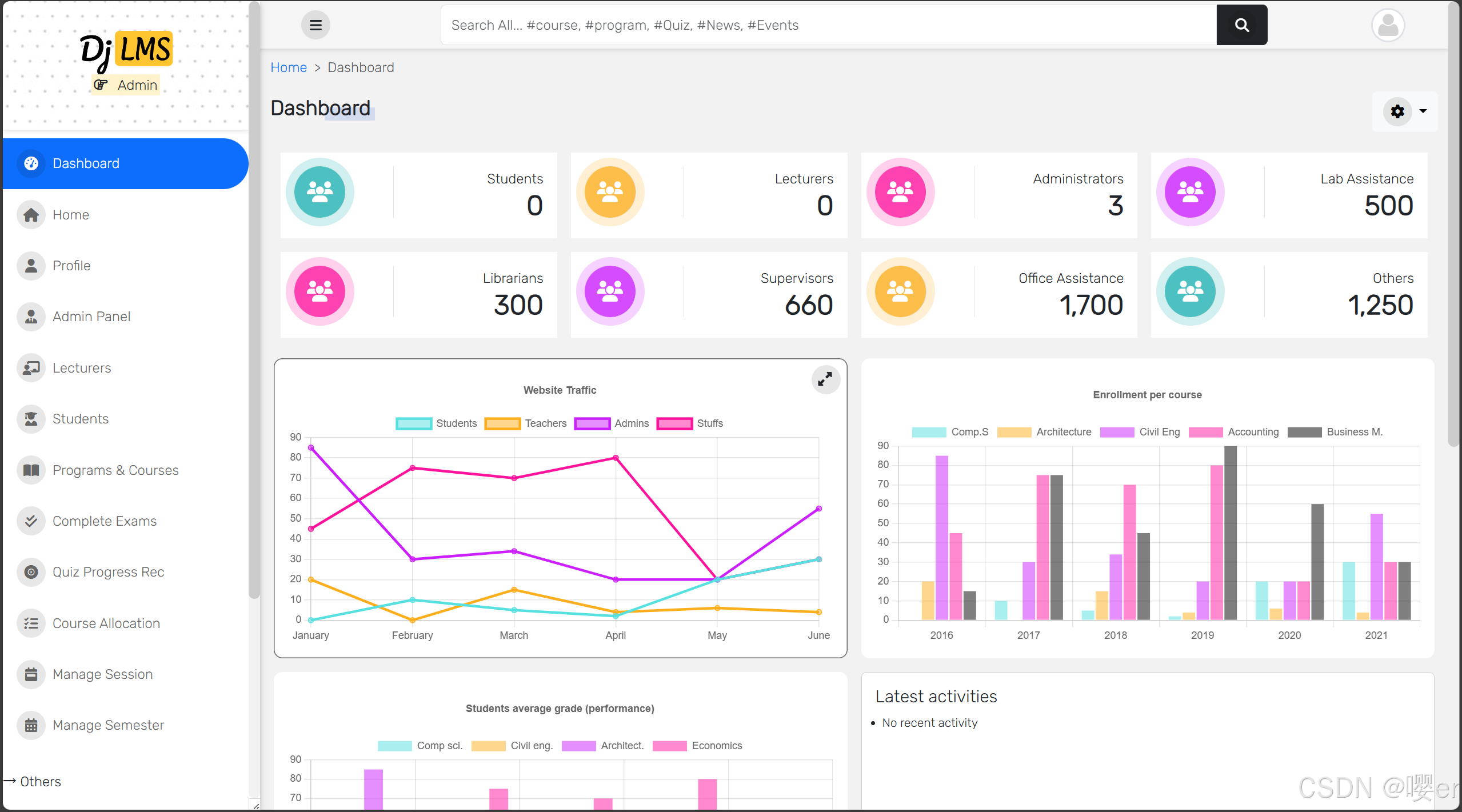Click the hamburger menu toggle icon
The width and height of the screenshot is (1462, 812).
315,25
